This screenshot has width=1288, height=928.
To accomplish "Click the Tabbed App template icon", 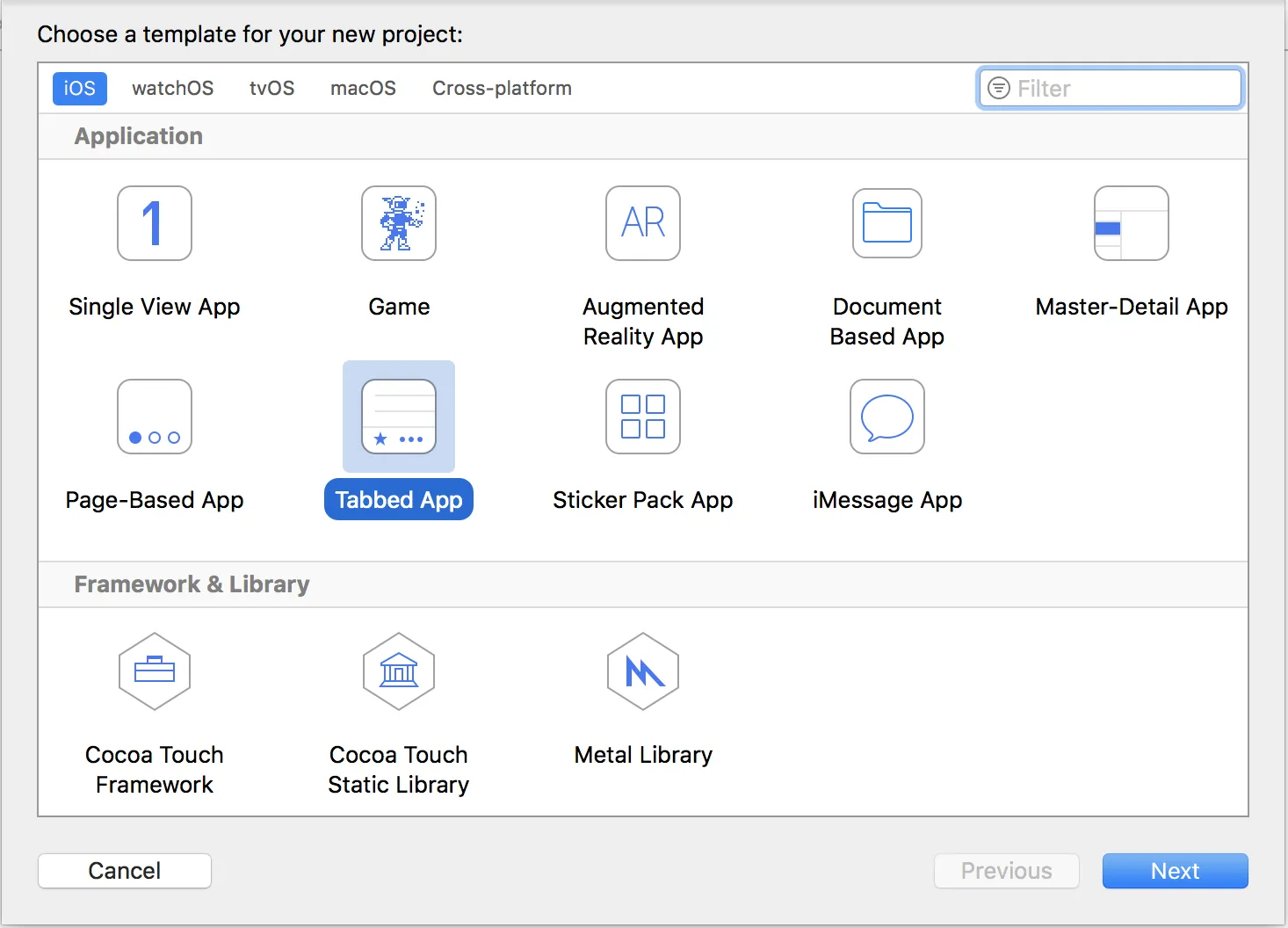I will click(399, 417).
